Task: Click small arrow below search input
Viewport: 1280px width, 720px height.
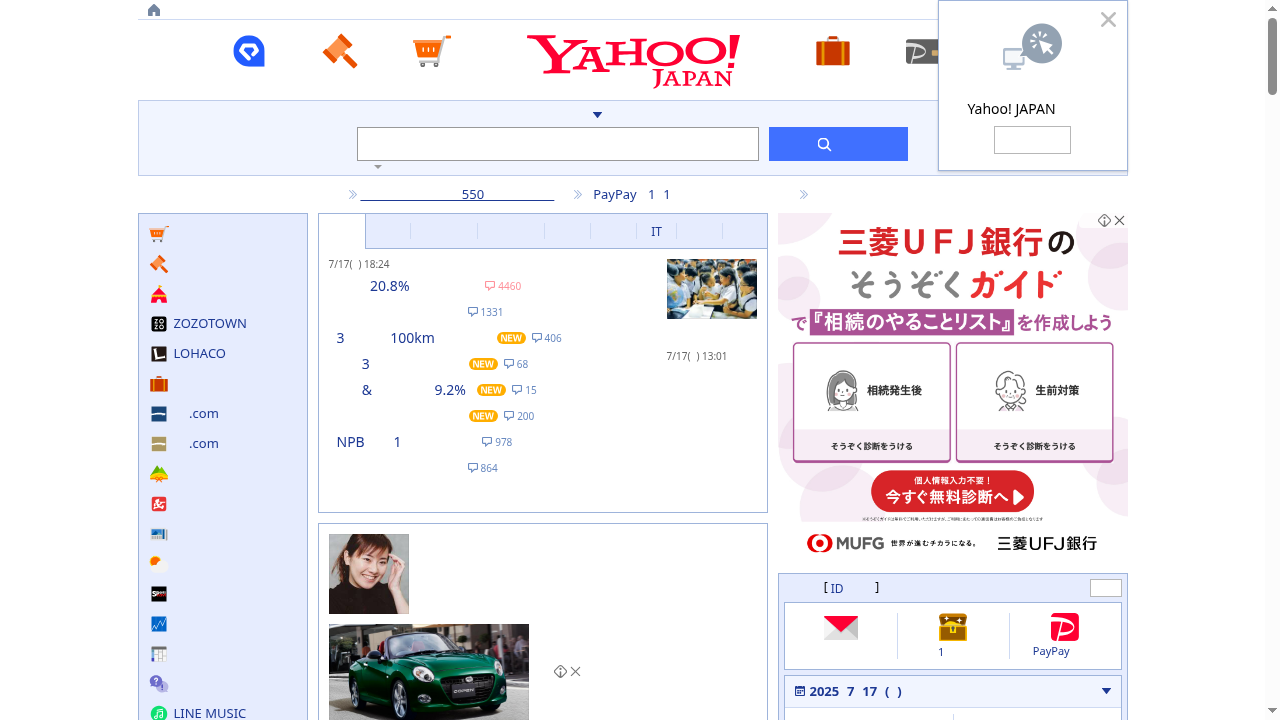Action: 378,167
